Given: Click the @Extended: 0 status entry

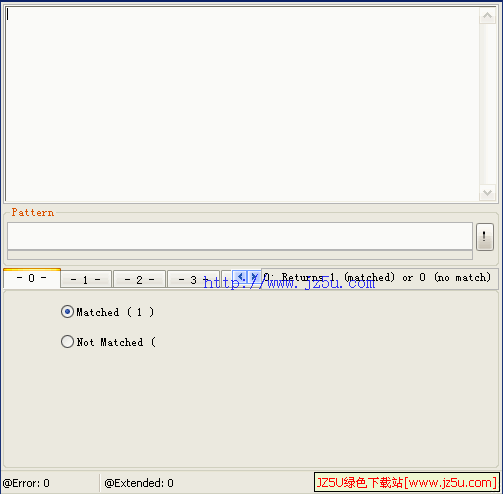Looking at the screenshot, I should pos(139,483).
